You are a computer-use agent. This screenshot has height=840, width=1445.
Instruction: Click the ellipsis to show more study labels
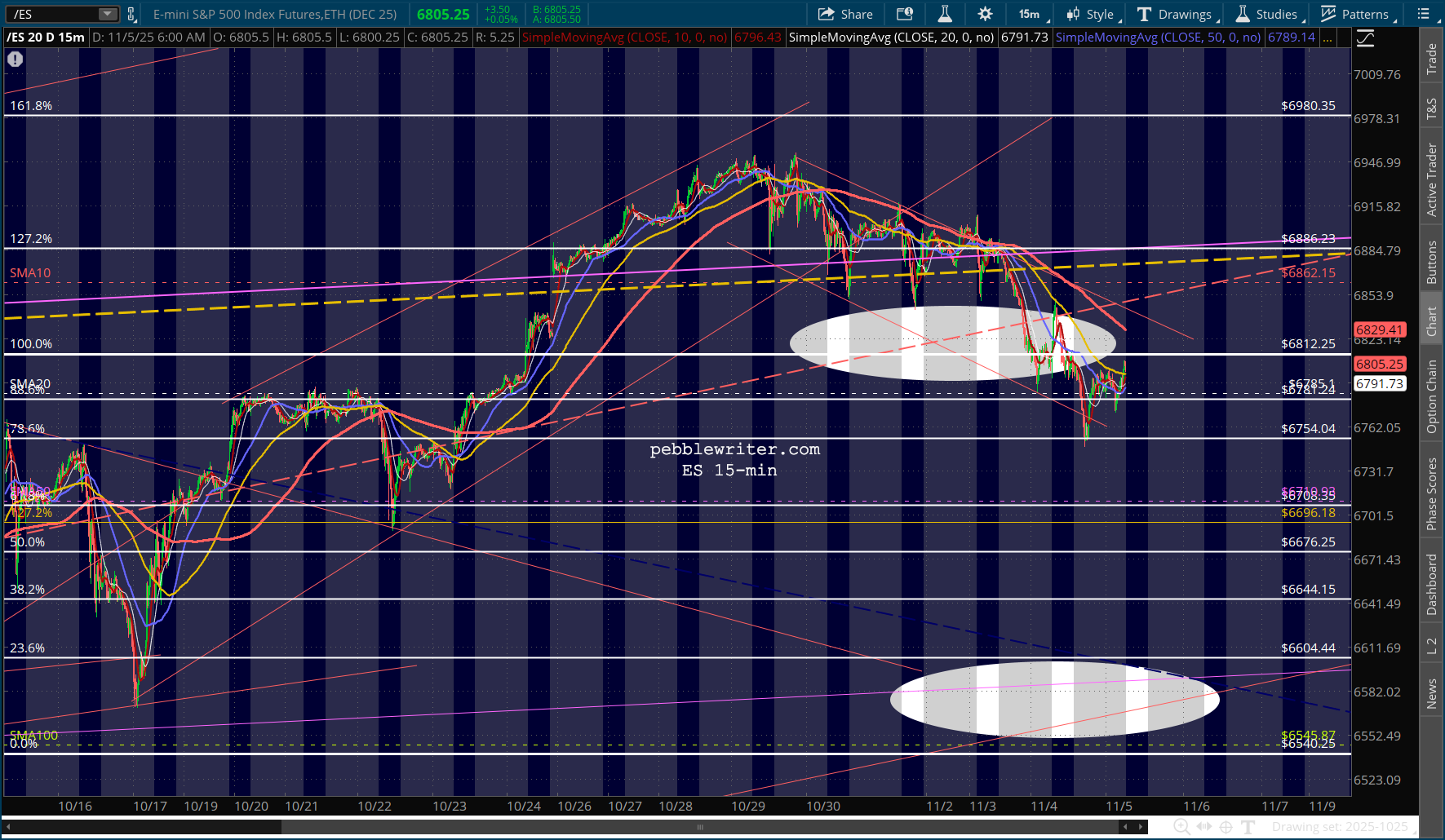tap(1328, 38)
